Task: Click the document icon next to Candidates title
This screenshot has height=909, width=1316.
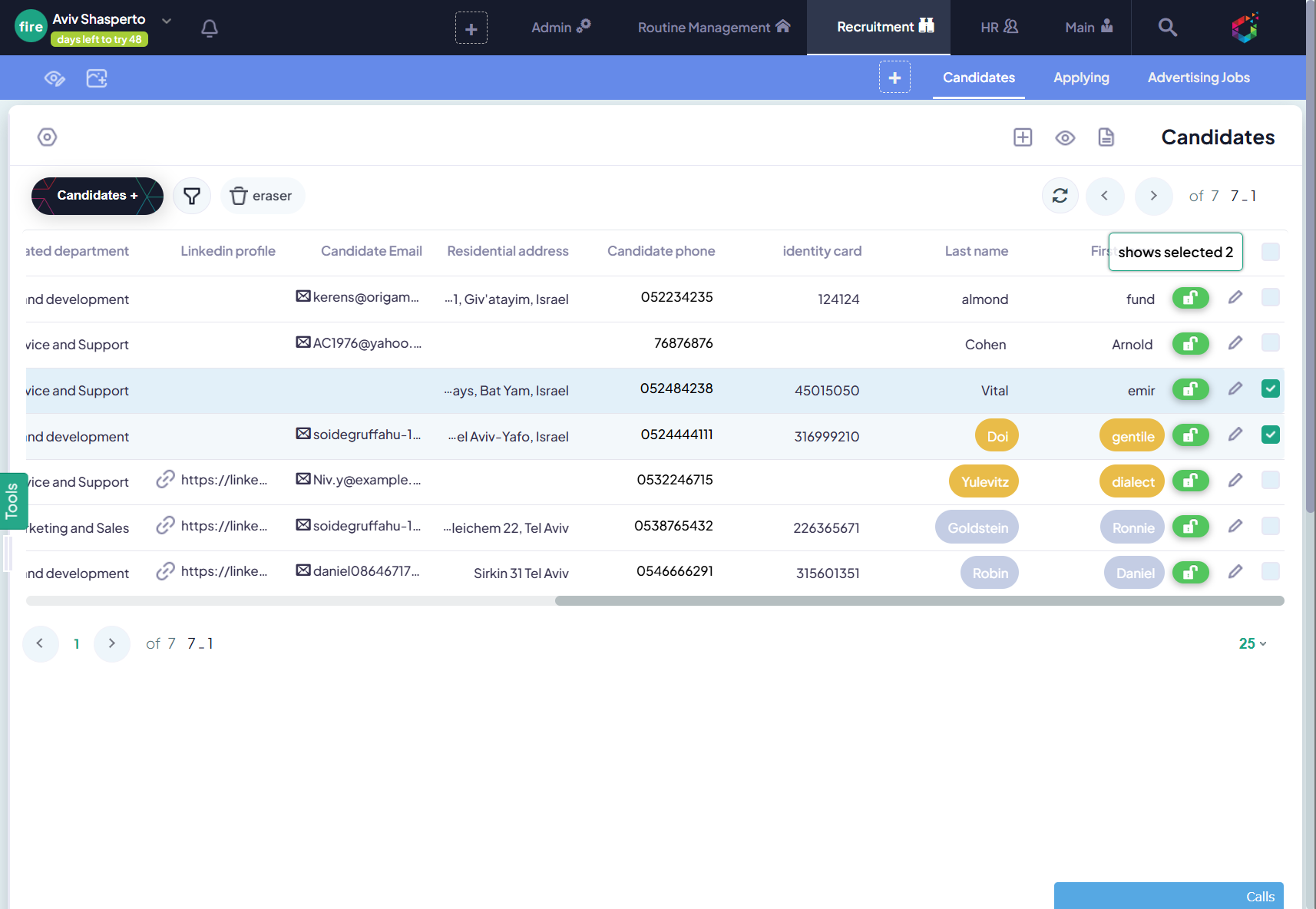Action: (x=1106, y=137)
